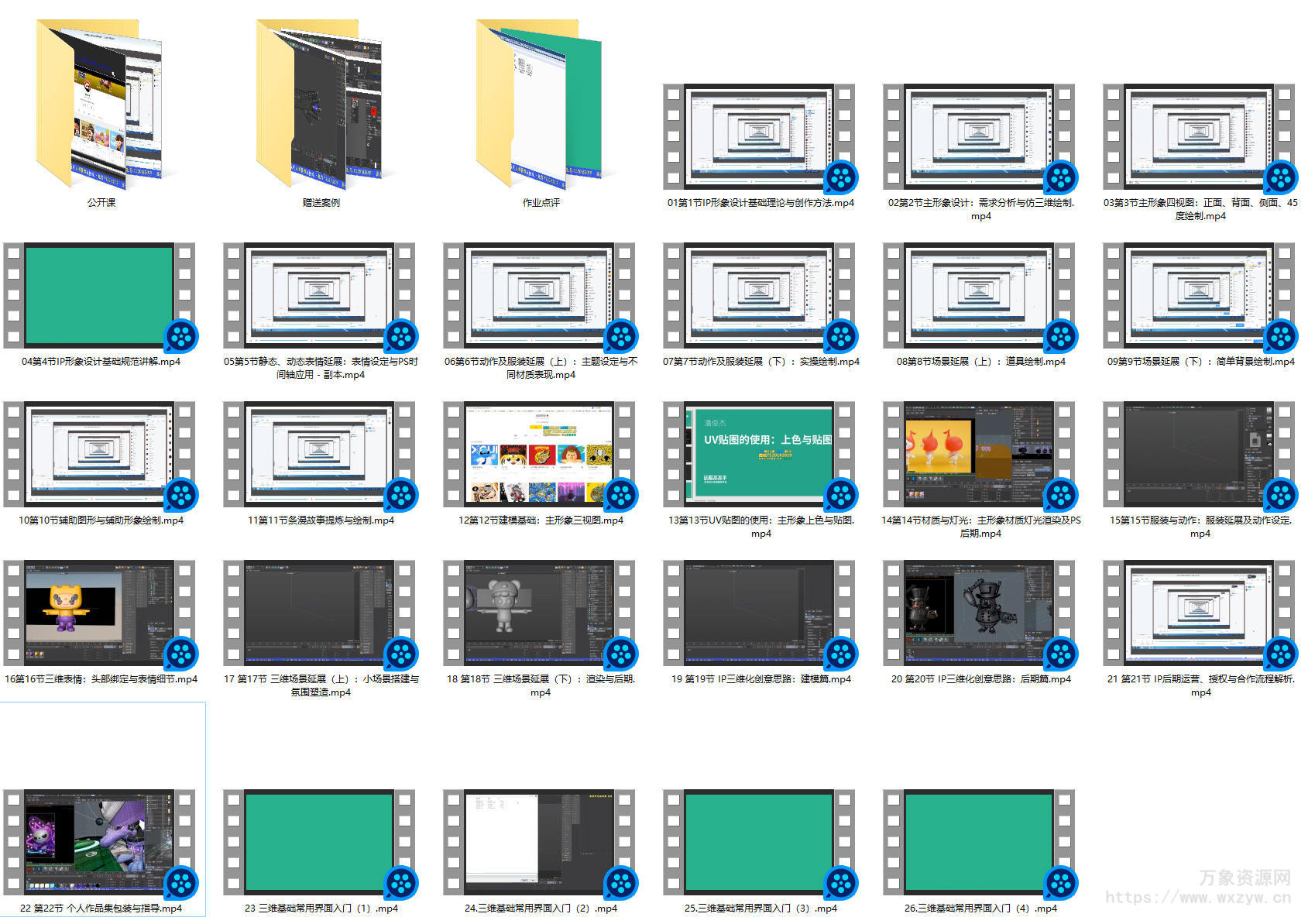Image resolution: width=1315 pixels, height=924 pixels.
Task: Select the 04第4节IP形象设计基础规范讲解.mp4 file
Action: click(99, 296)
